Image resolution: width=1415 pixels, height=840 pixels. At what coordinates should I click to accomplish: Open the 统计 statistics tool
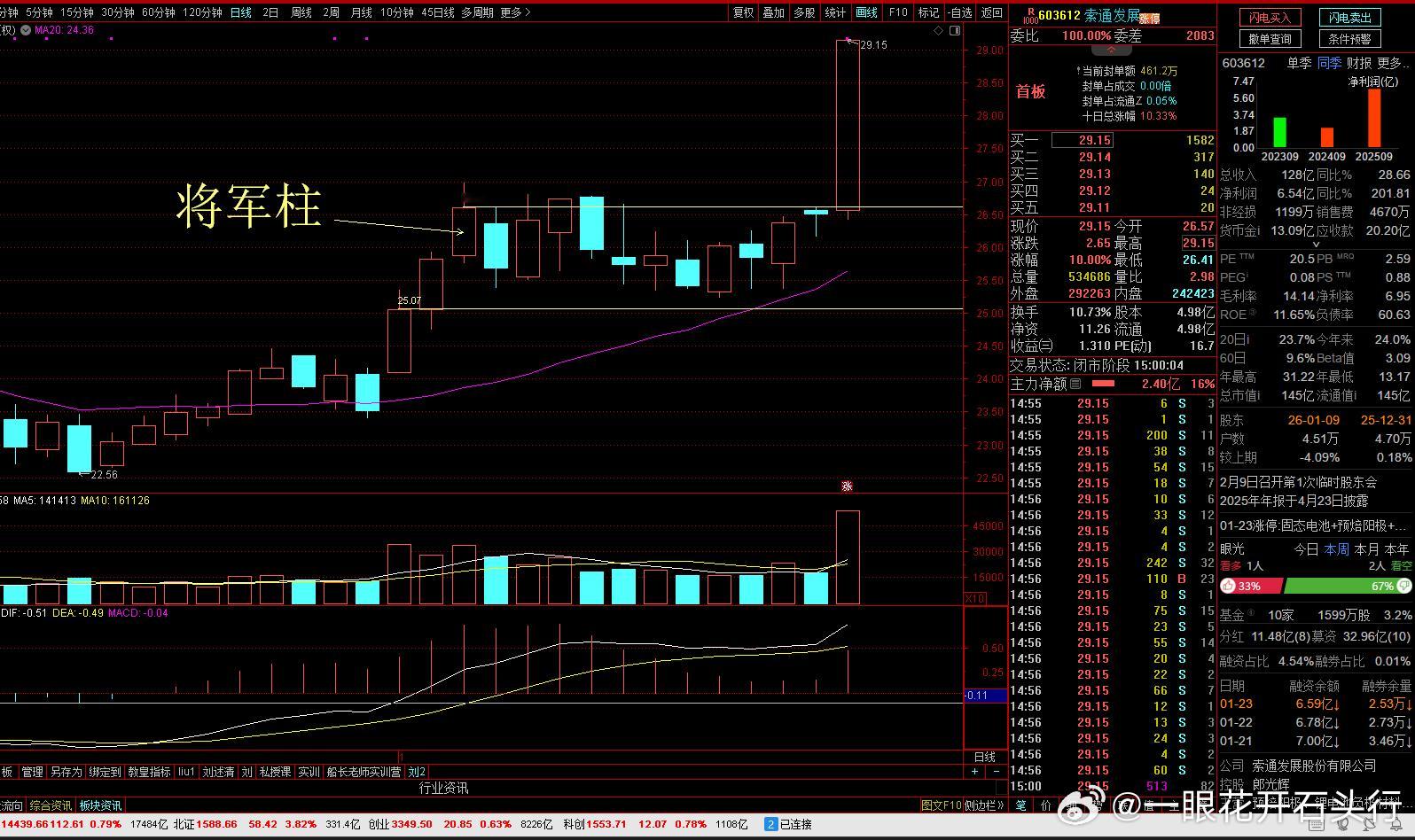pyautogui.click(x=835, y=12)
